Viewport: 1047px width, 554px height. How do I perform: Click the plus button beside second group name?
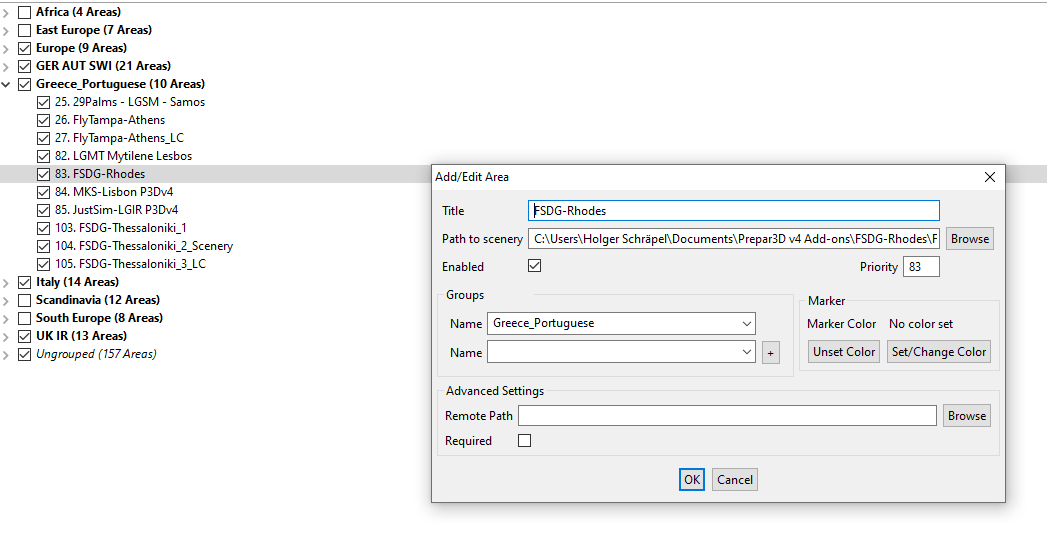770,352
